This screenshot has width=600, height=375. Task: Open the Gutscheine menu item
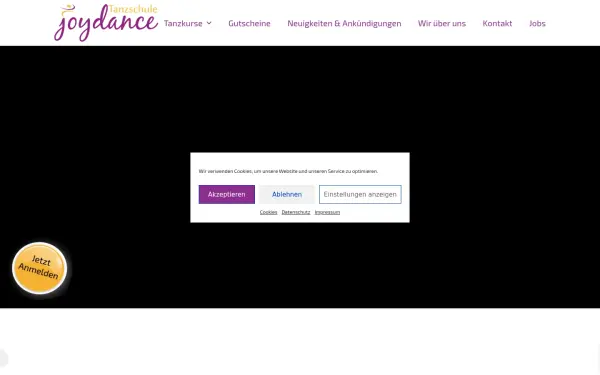click(x=249, y=23)
